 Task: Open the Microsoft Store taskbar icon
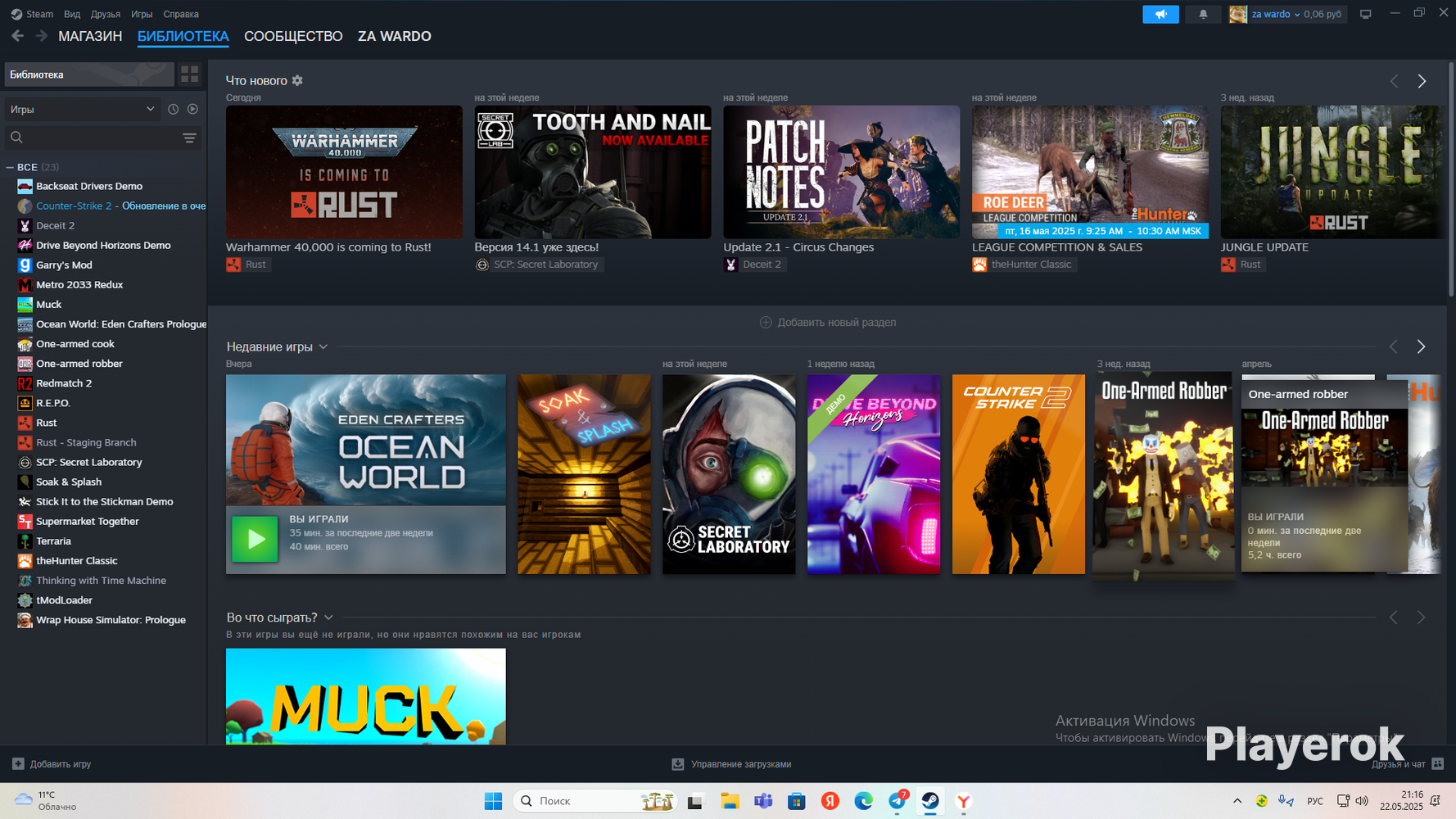point(797,801)
